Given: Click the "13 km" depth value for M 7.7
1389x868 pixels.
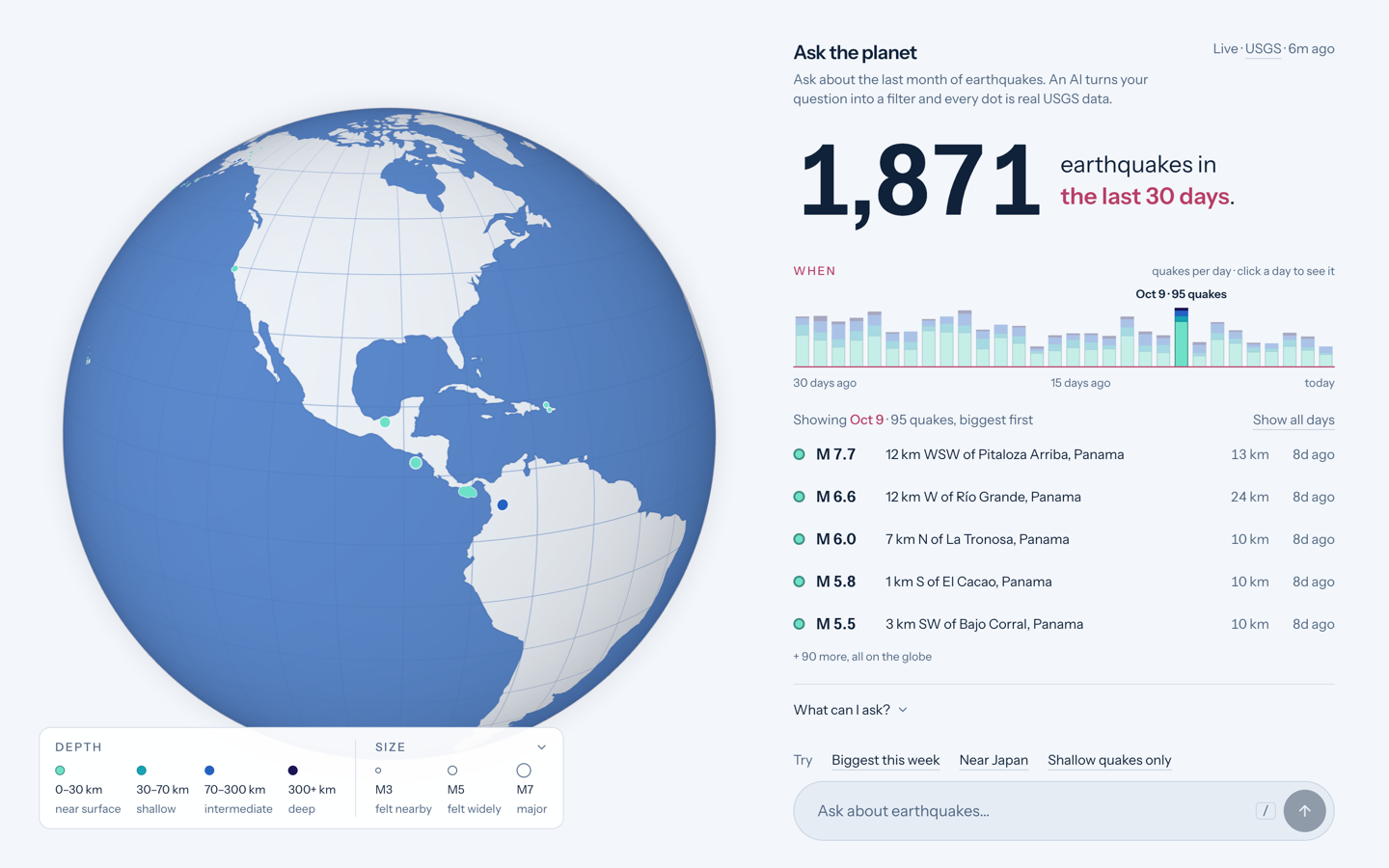Looking at the screenshot, I should (1249, 454).
